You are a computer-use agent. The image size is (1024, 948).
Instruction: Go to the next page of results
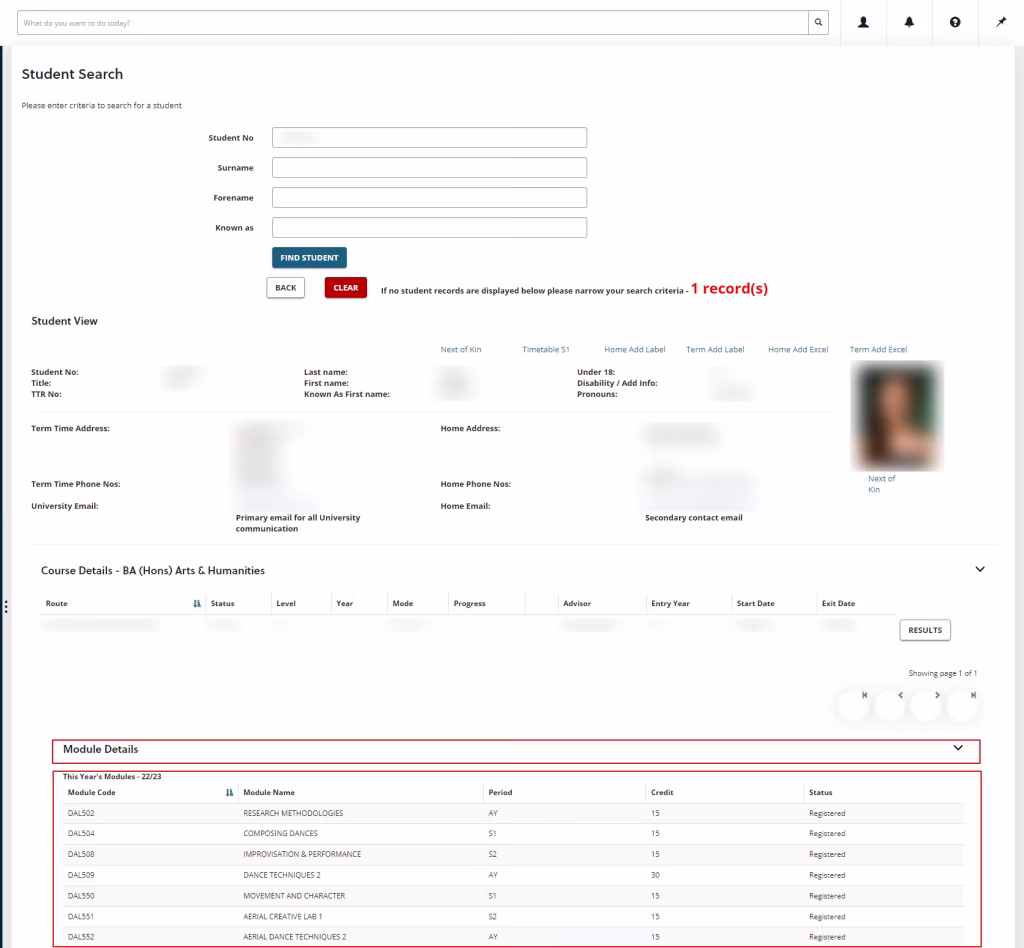coord(937,696)
